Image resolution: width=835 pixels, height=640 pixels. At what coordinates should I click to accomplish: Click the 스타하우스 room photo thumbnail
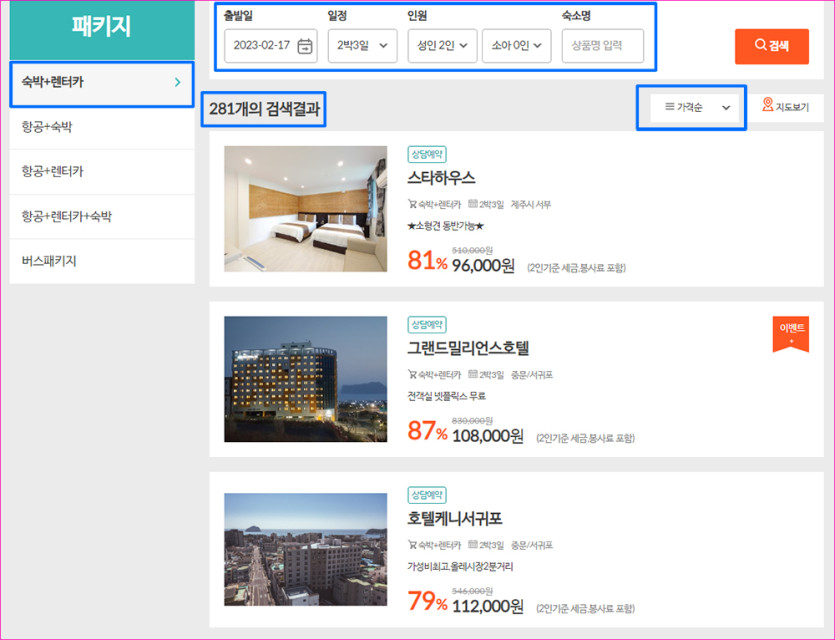pyautogui.click(x=306, y=209)
